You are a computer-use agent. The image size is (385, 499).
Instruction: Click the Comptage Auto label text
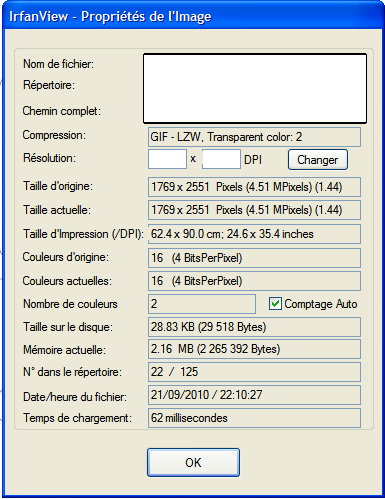321,304
